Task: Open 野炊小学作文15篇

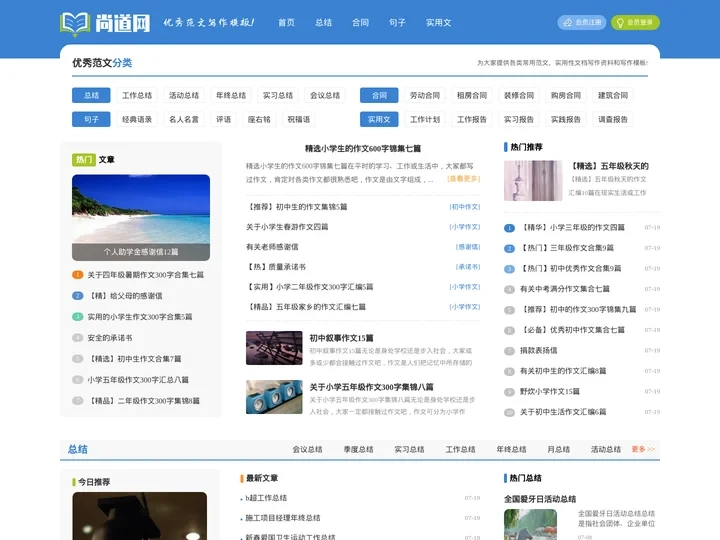Action: point(550,392)
